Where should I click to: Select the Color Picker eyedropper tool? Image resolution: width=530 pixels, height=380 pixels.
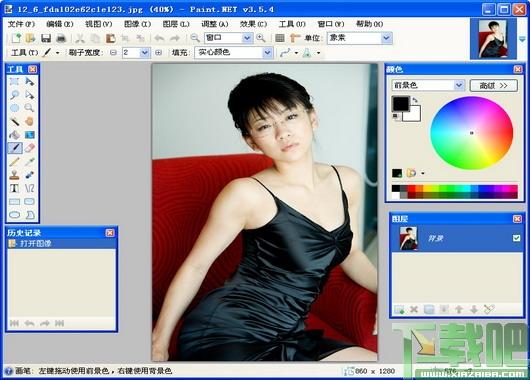tap(30, 162)
